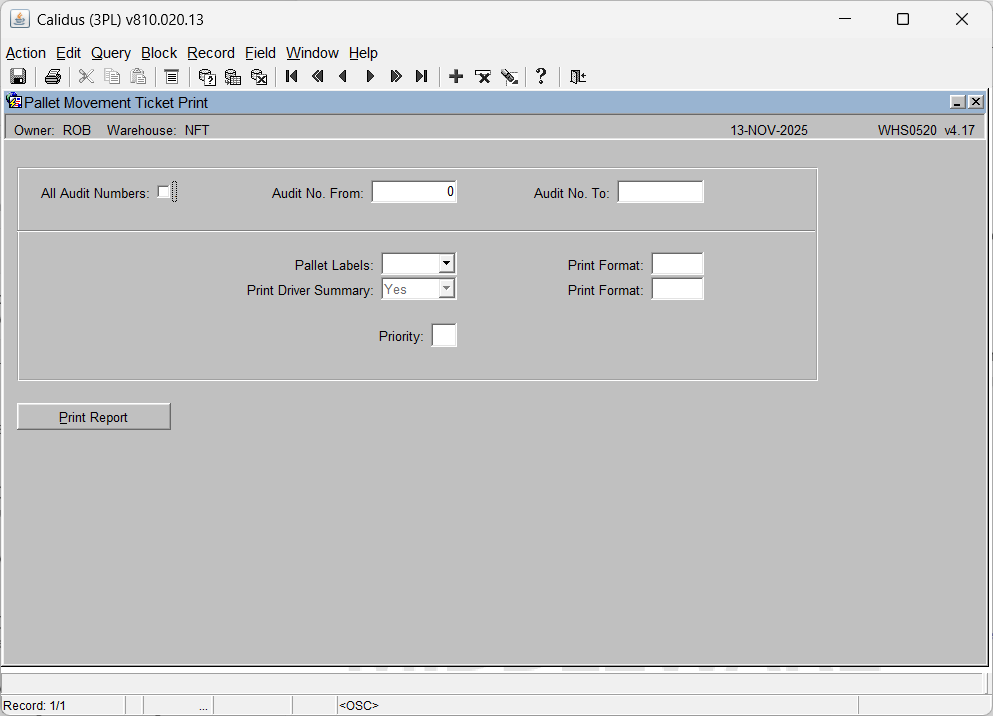993x716 pixels.
Task: Go to first record using toolbar arrow
Action: click(292, 77)
